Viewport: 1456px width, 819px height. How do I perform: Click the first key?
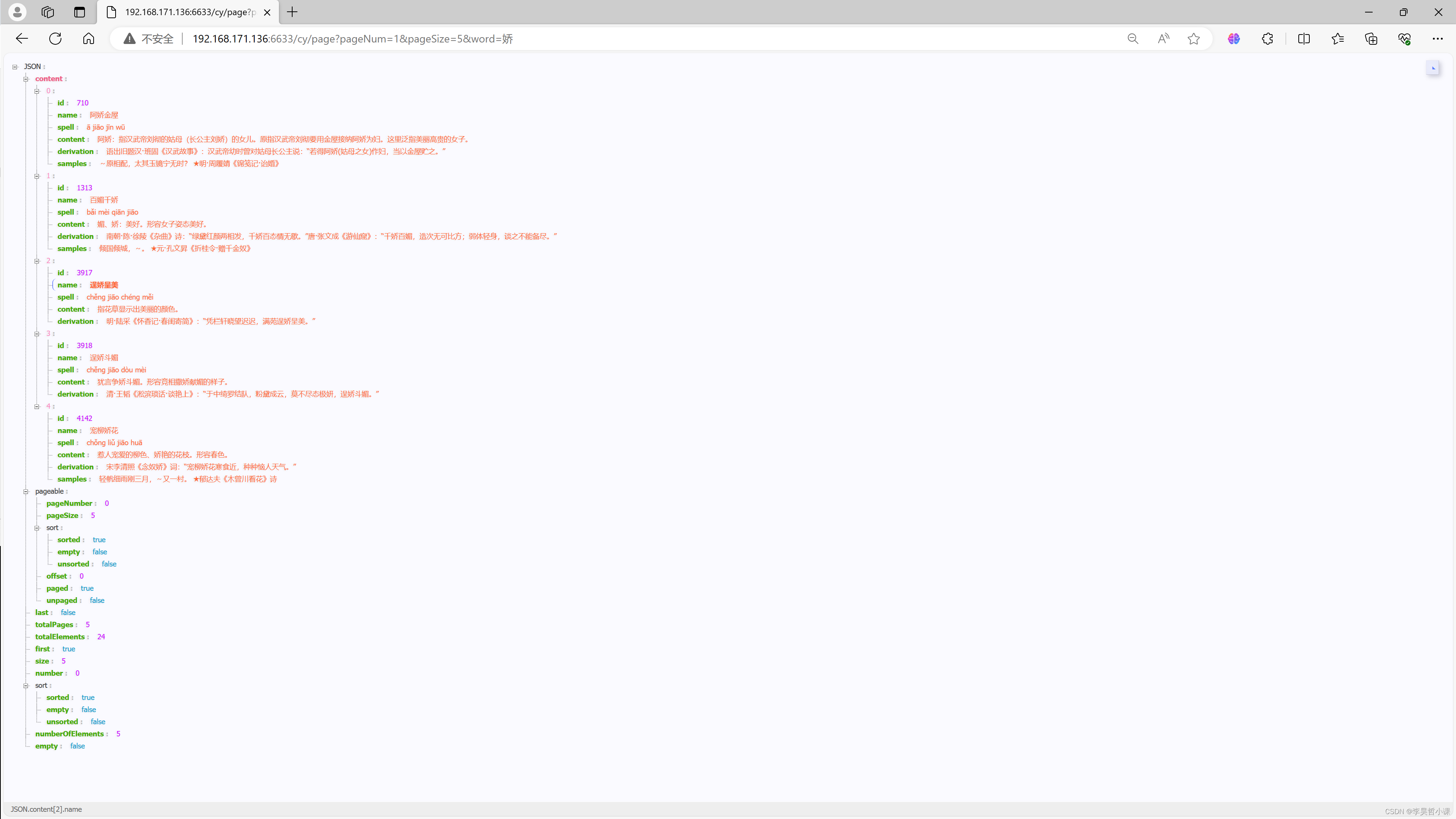pos(42,649)
